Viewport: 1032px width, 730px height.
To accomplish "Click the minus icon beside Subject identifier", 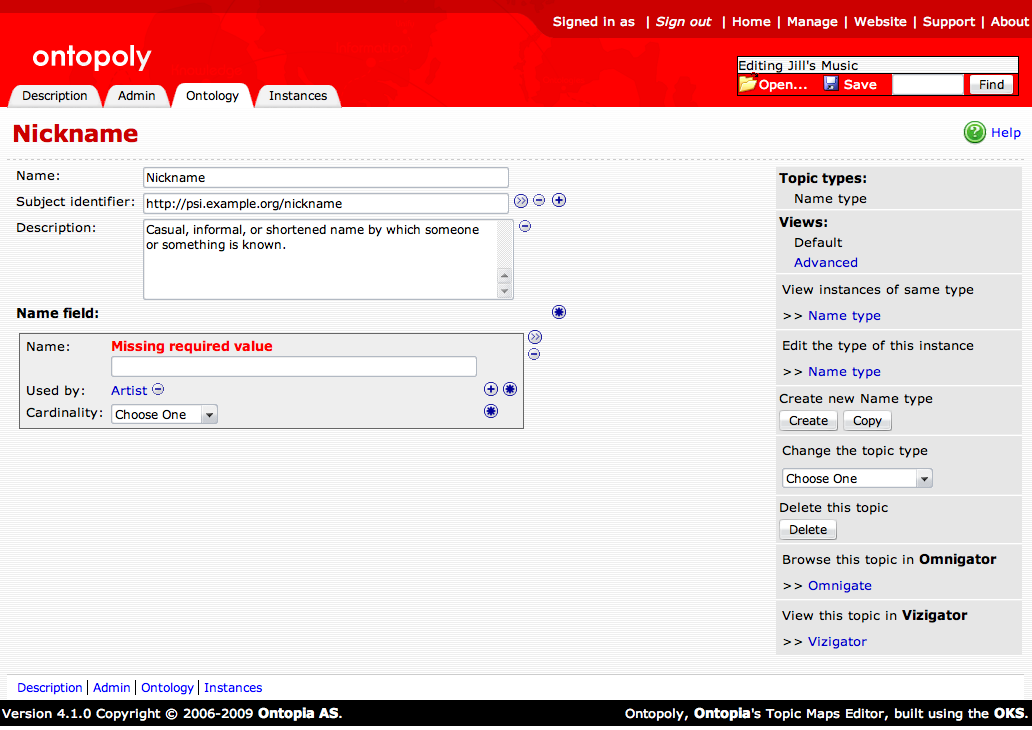I will click(539, 200).
